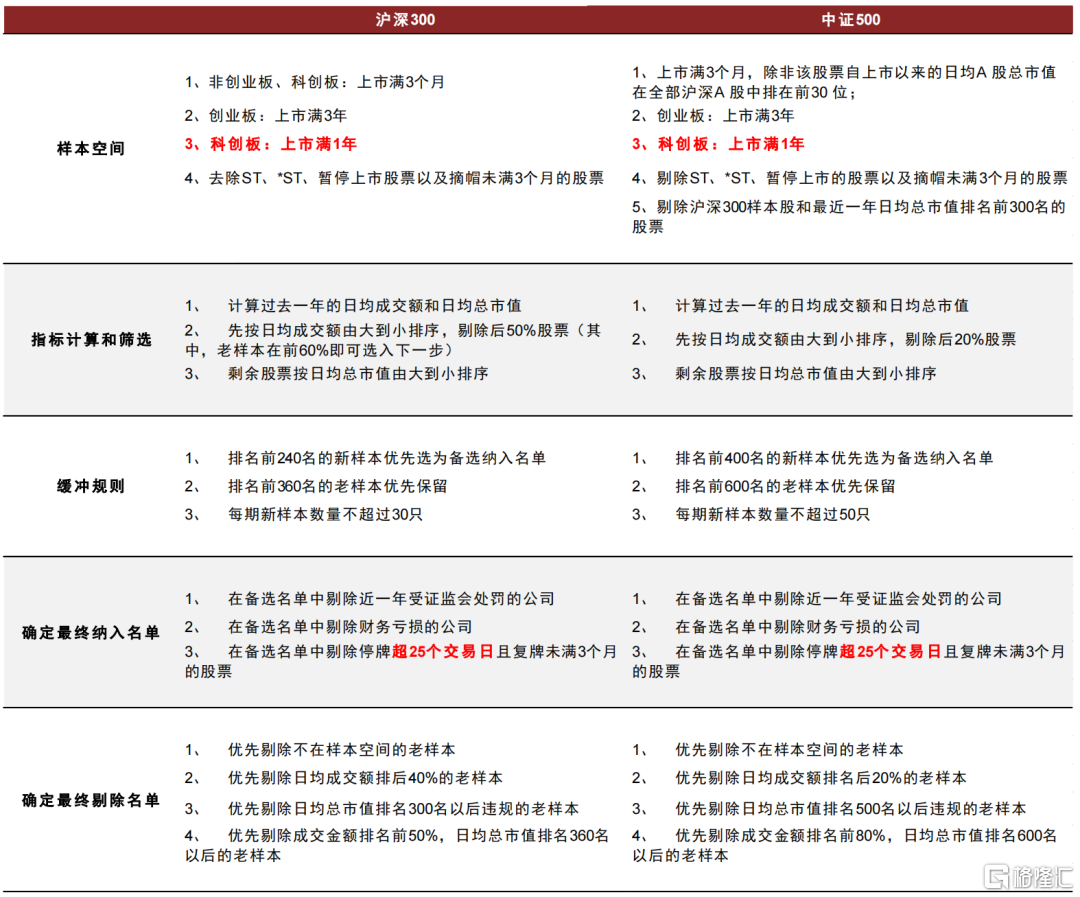Click 每期新样本数量不超过30只

tap(304, 514)
